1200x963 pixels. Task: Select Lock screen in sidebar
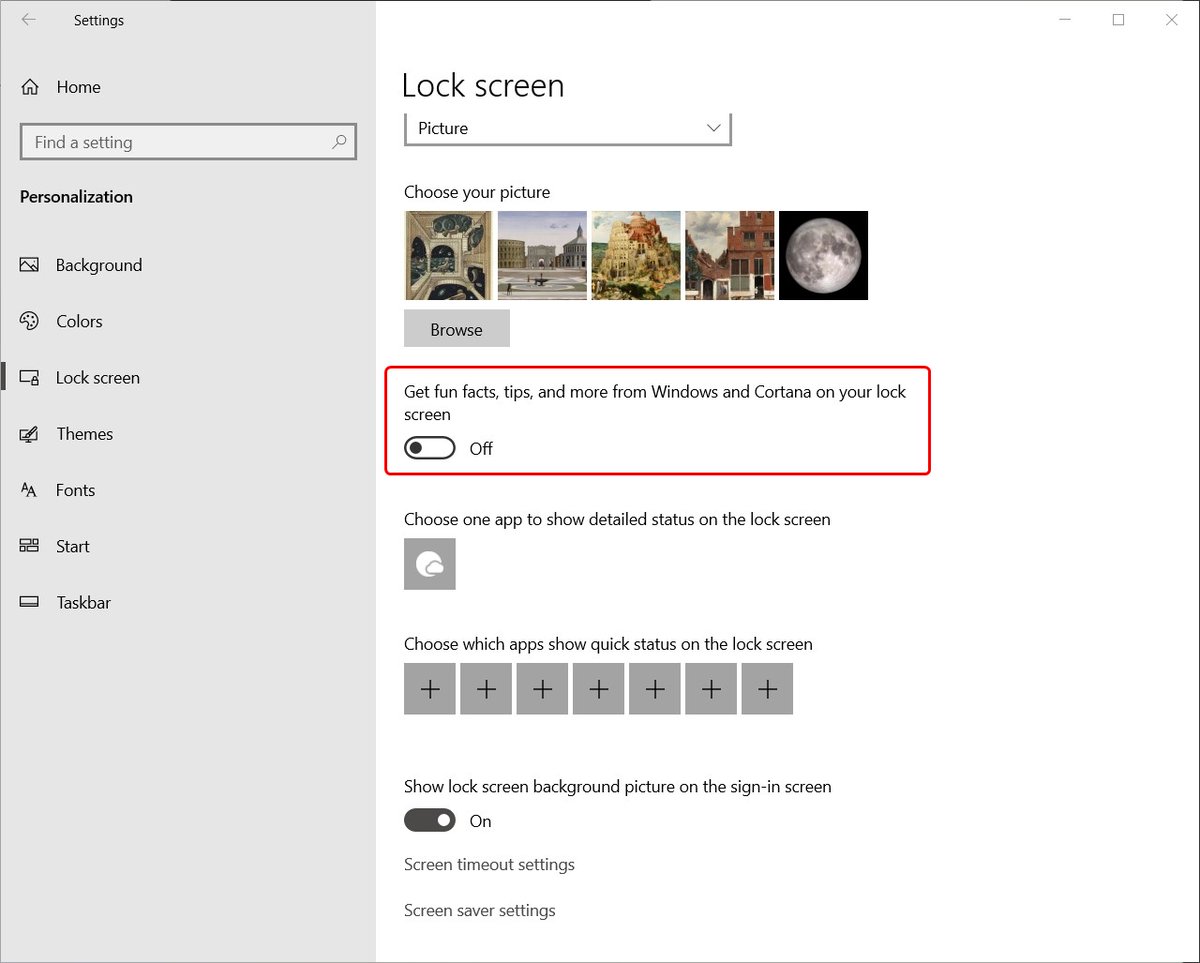tap(98, 378)
